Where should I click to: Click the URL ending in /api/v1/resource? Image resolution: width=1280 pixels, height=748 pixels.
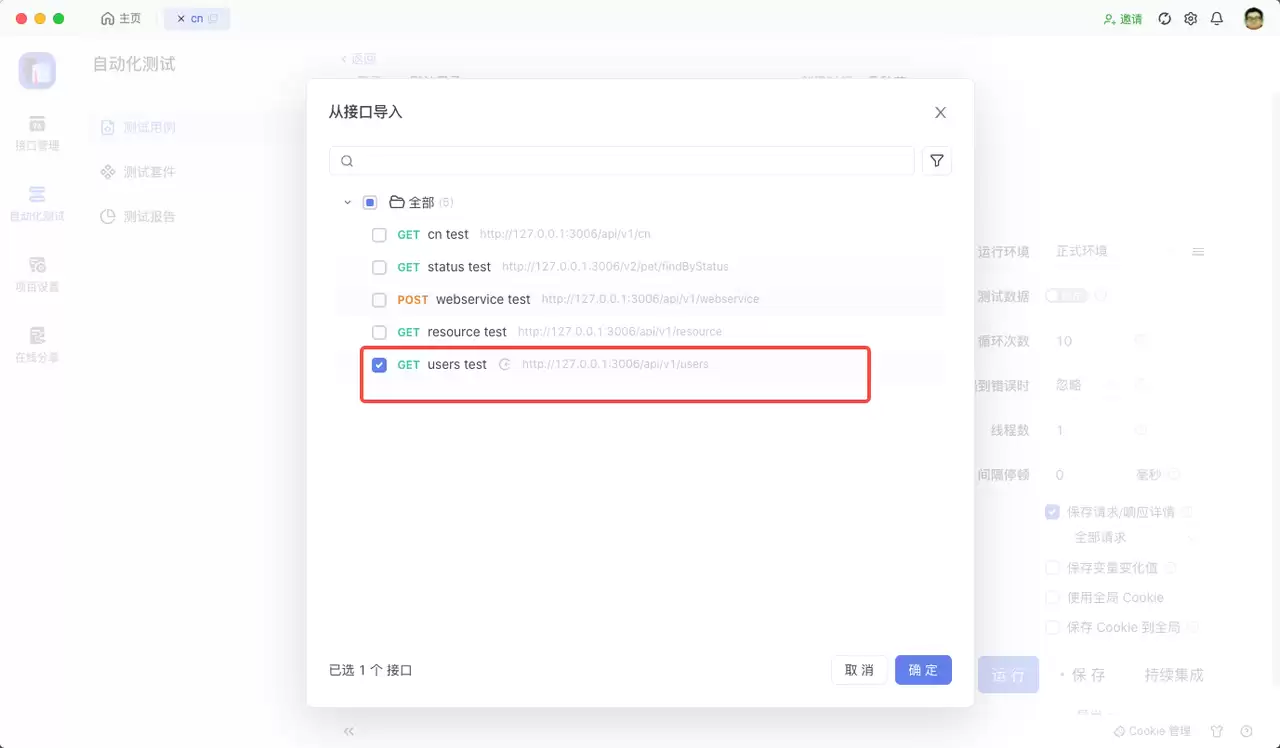coord(620,332)
